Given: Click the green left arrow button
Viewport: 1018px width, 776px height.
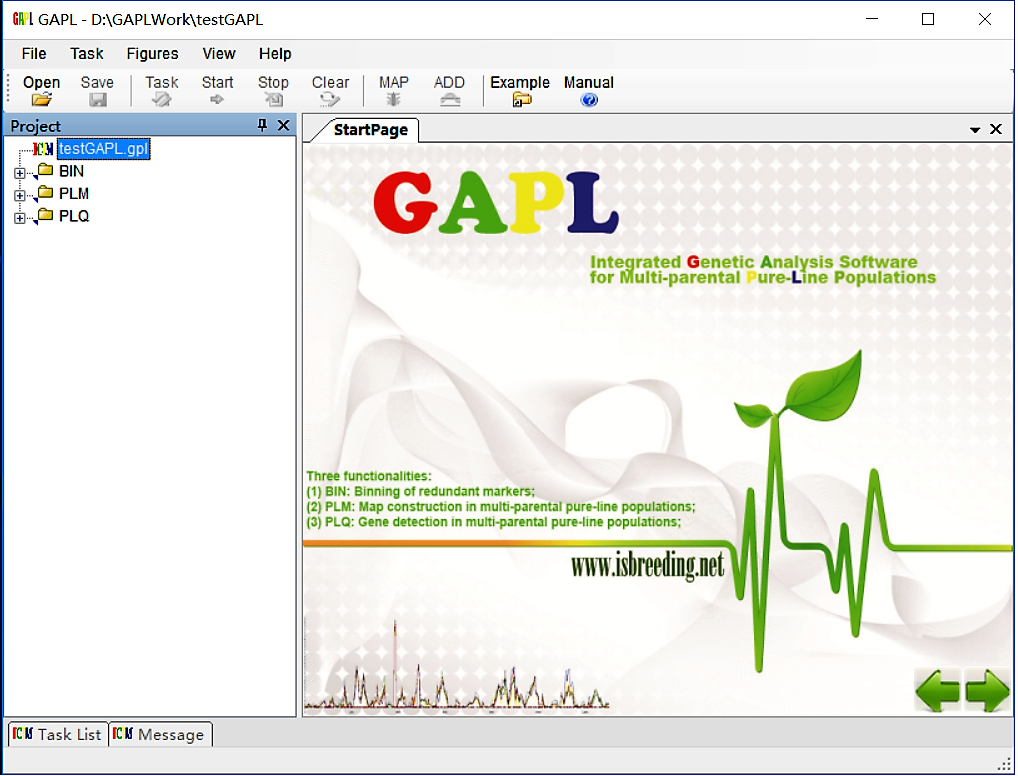Looking at the screenshot, I should [x=937, y=690].
